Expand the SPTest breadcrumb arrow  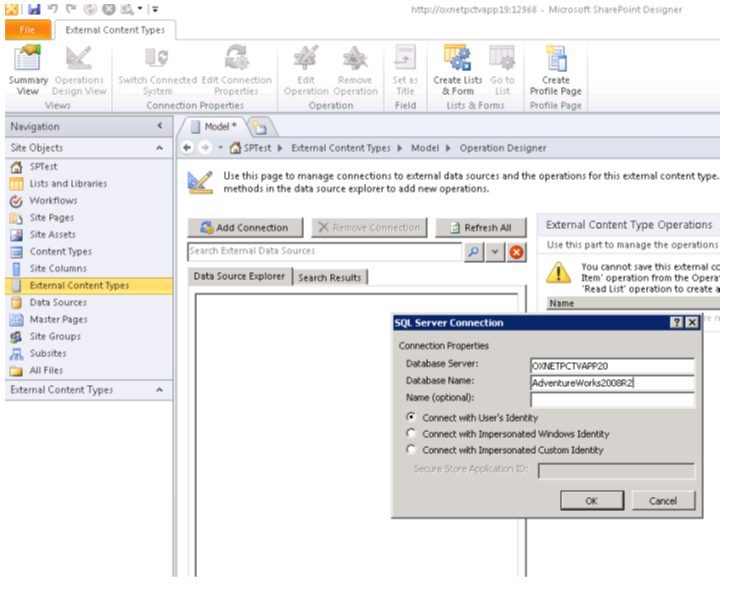pyautogui.click(x=280, y=148)
